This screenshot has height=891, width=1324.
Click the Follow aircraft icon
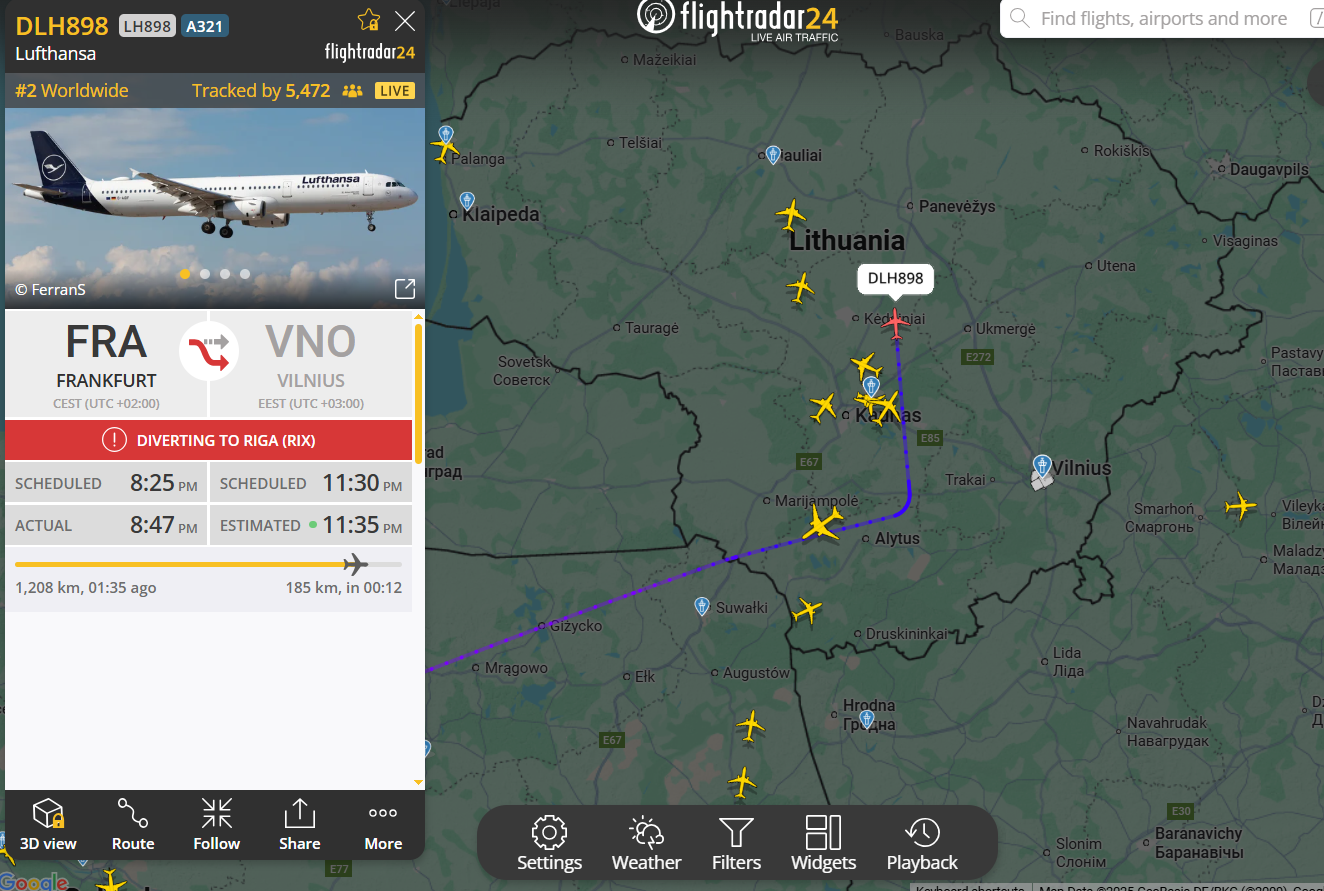pos(217,824)
